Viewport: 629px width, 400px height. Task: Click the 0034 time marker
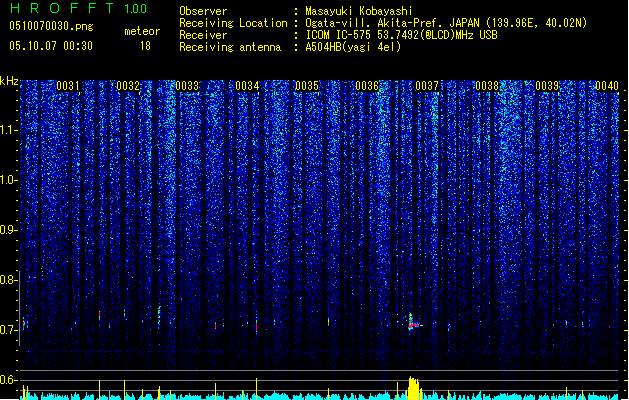point(247,86)
